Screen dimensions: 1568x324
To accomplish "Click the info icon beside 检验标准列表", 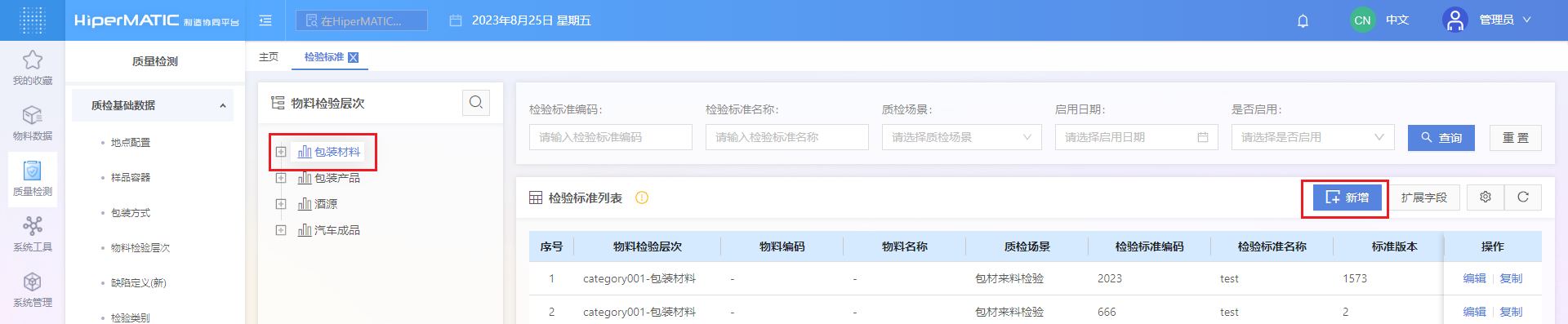I will 642,198.
